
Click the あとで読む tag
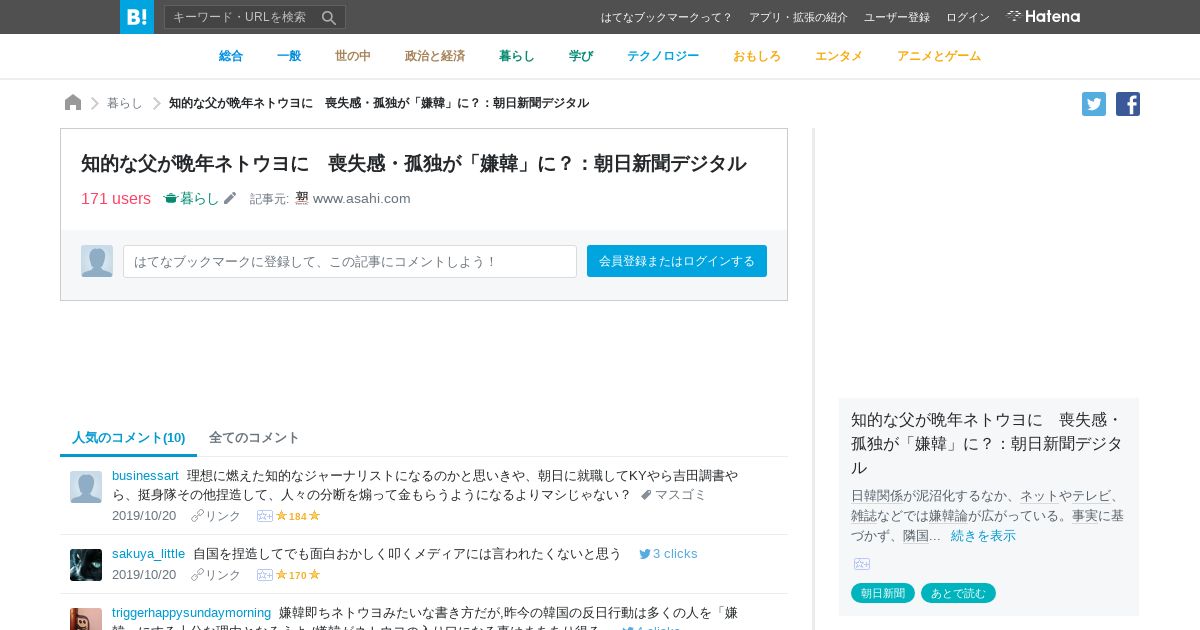[958, 593]
